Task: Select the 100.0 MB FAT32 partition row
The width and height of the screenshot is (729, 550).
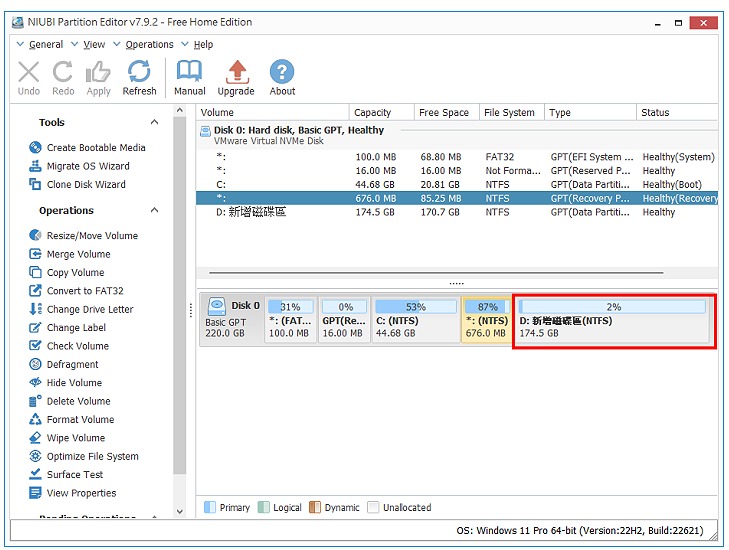Action: pyautogui.click(x=457, y=157)
